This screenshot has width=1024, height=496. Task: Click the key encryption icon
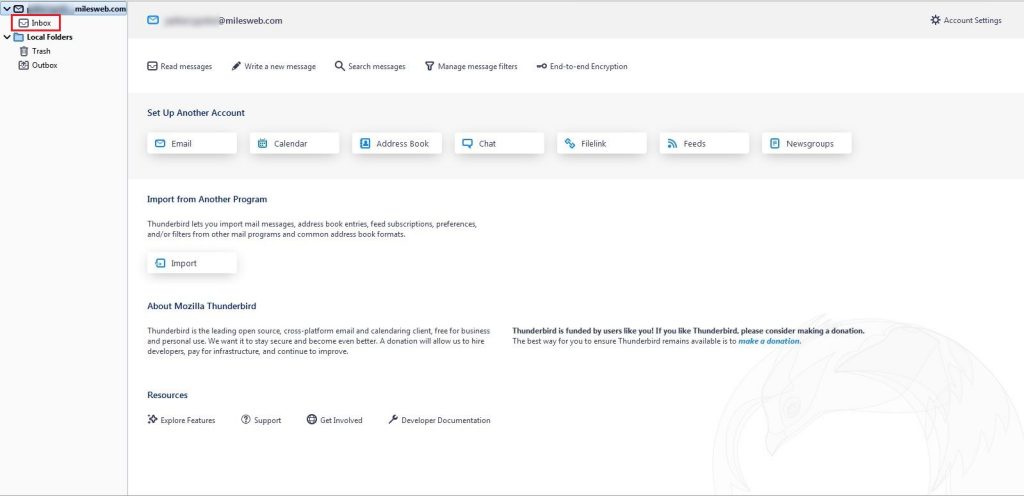(x=541, y=66)
